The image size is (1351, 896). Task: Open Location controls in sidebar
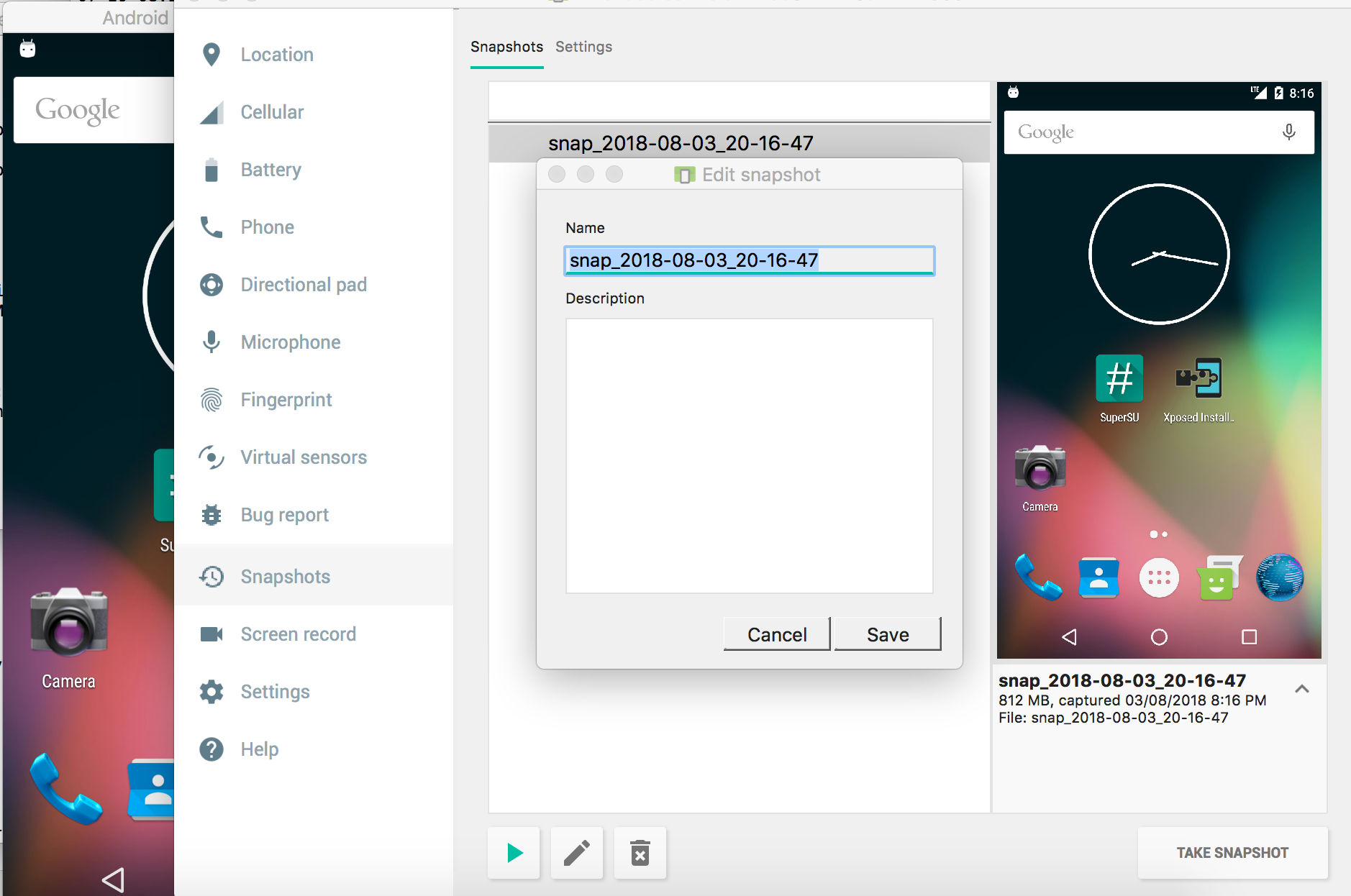click(276, 54)
